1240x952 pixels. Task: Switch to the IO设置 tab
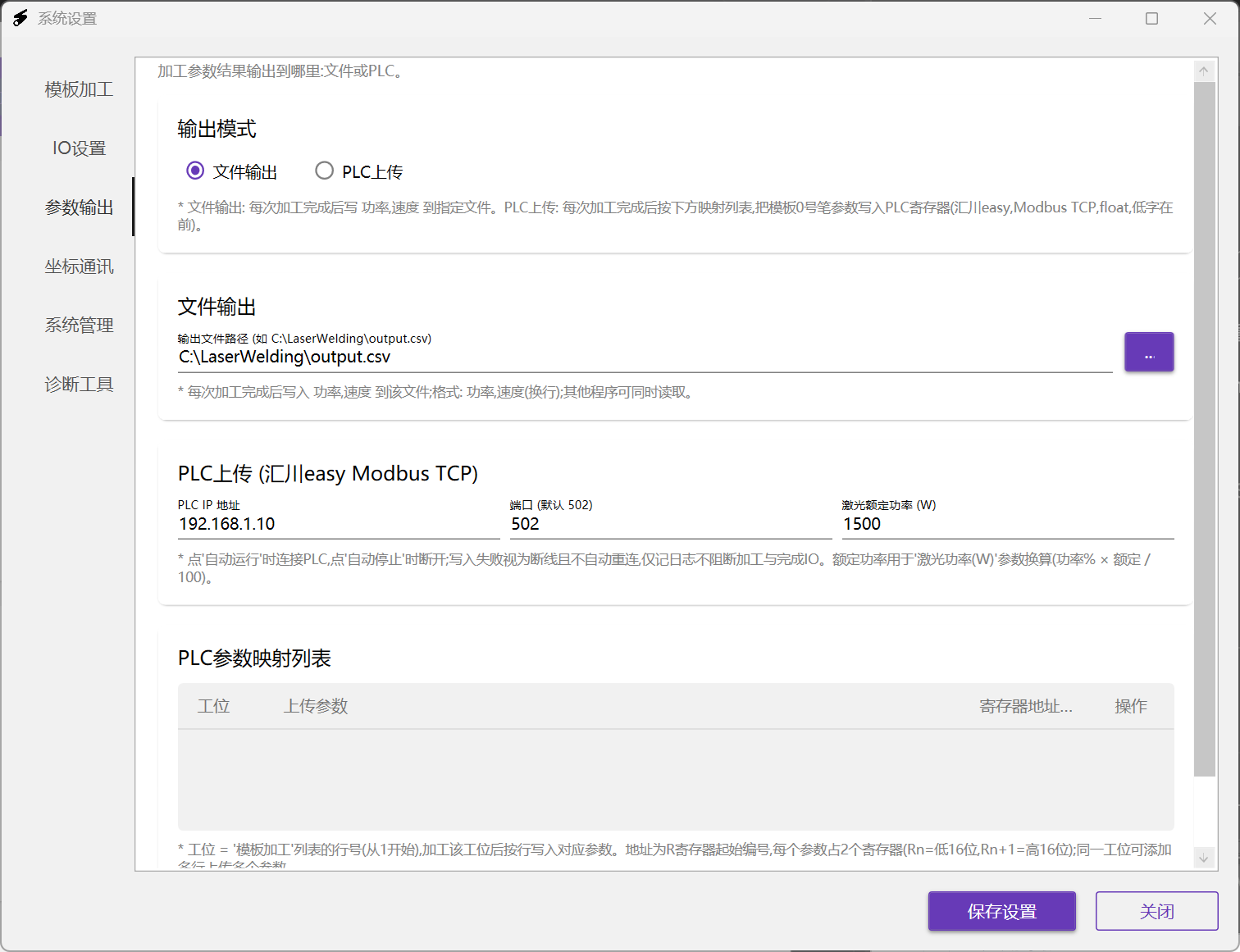click(x=79, y=148)
